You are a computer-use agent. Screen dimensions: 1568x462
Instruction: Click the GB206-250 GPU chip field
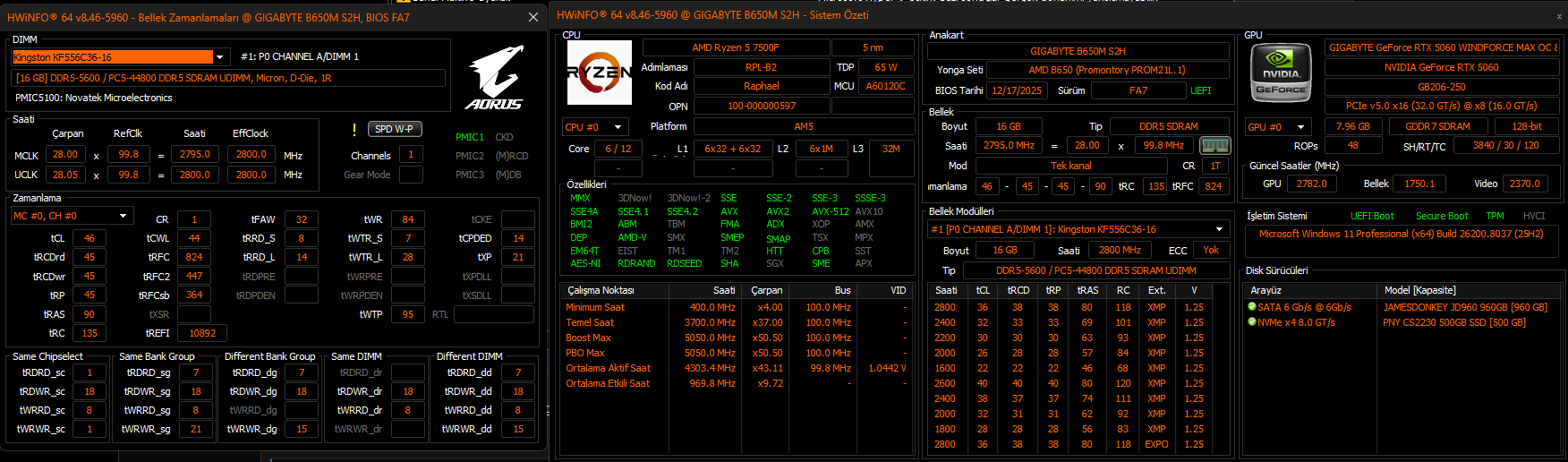click(x=1442, y=87)
